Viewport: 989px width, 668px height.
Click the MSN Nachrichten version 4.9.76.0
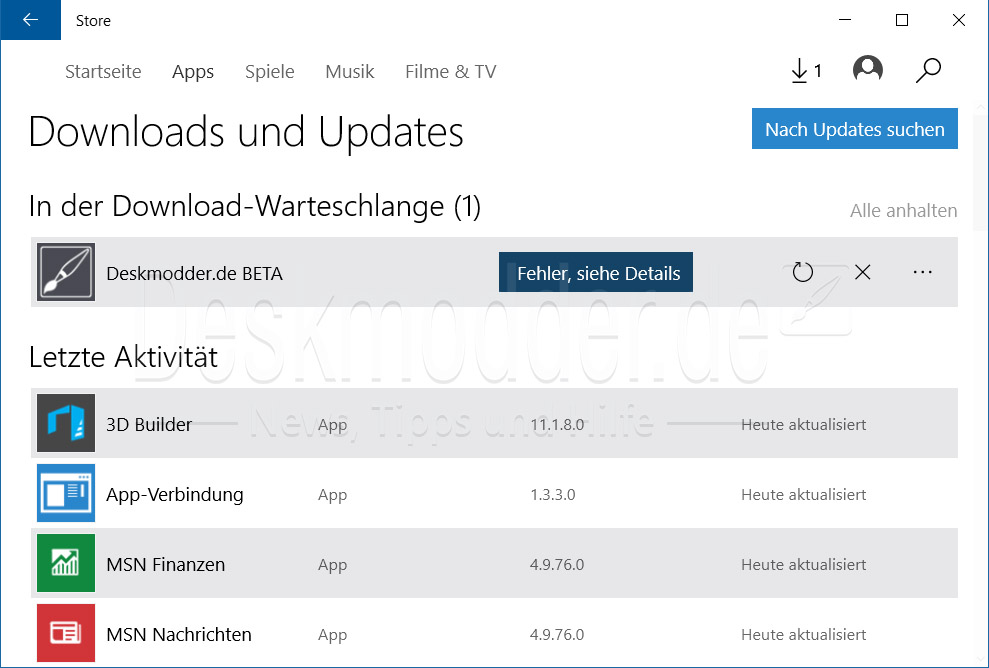coord(557,635)
